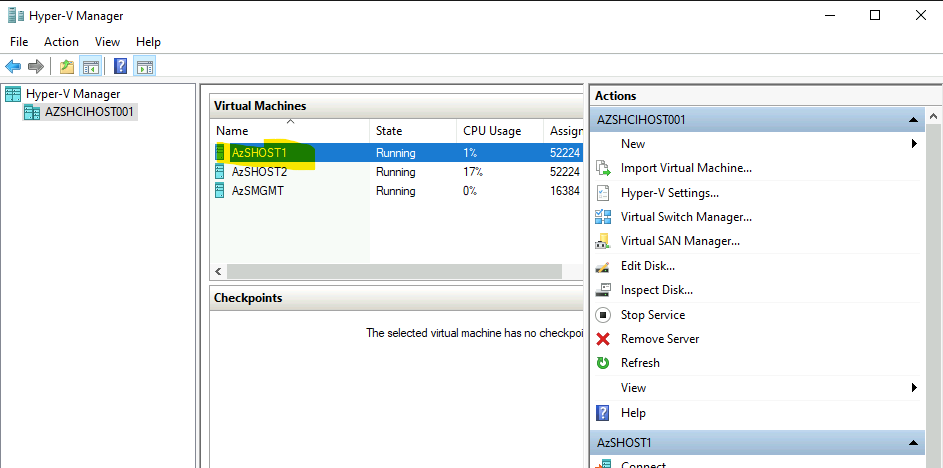Click the Back arrow toolbar icon
Screen dimensions: 943x468
[13, 67]
